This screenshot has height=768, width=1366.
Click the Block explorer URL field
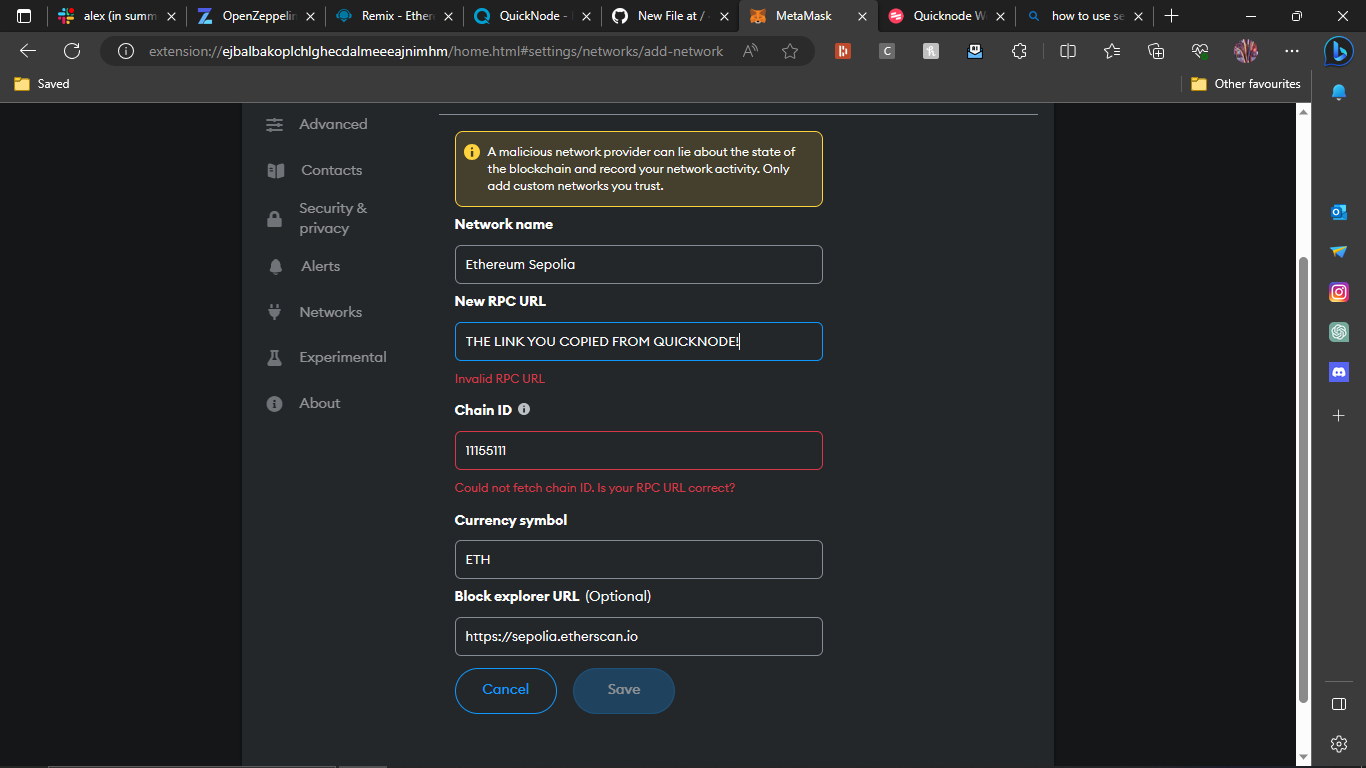[638, 636]
